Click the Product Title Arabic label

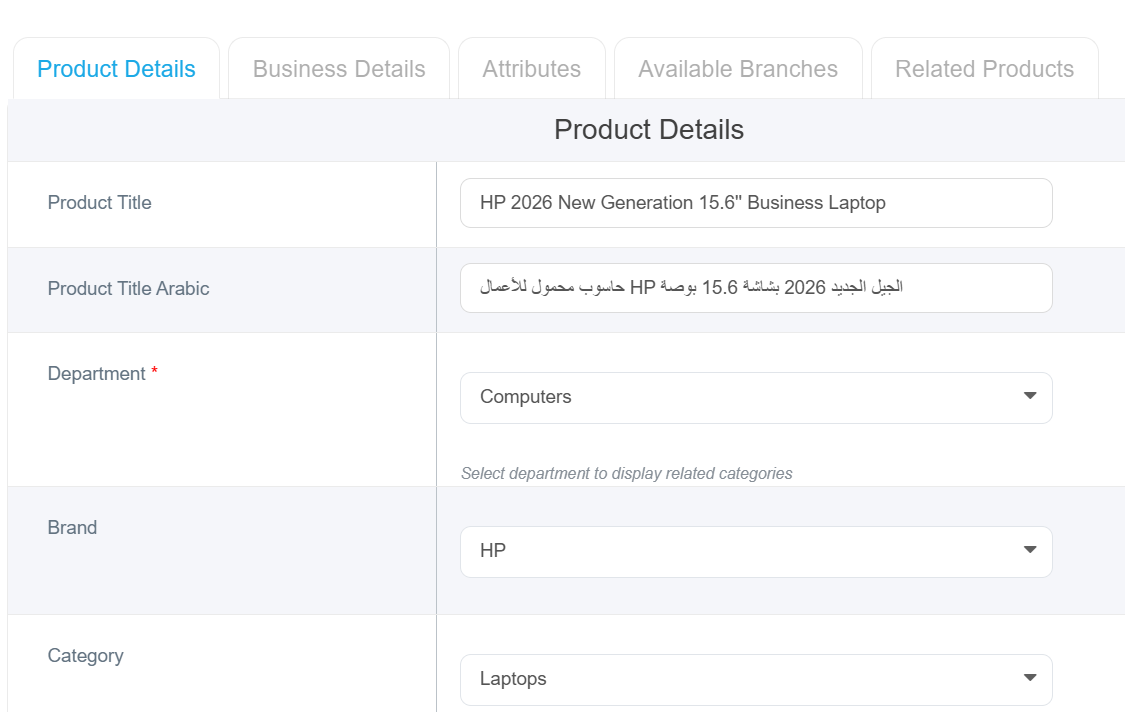coord(128,289)
